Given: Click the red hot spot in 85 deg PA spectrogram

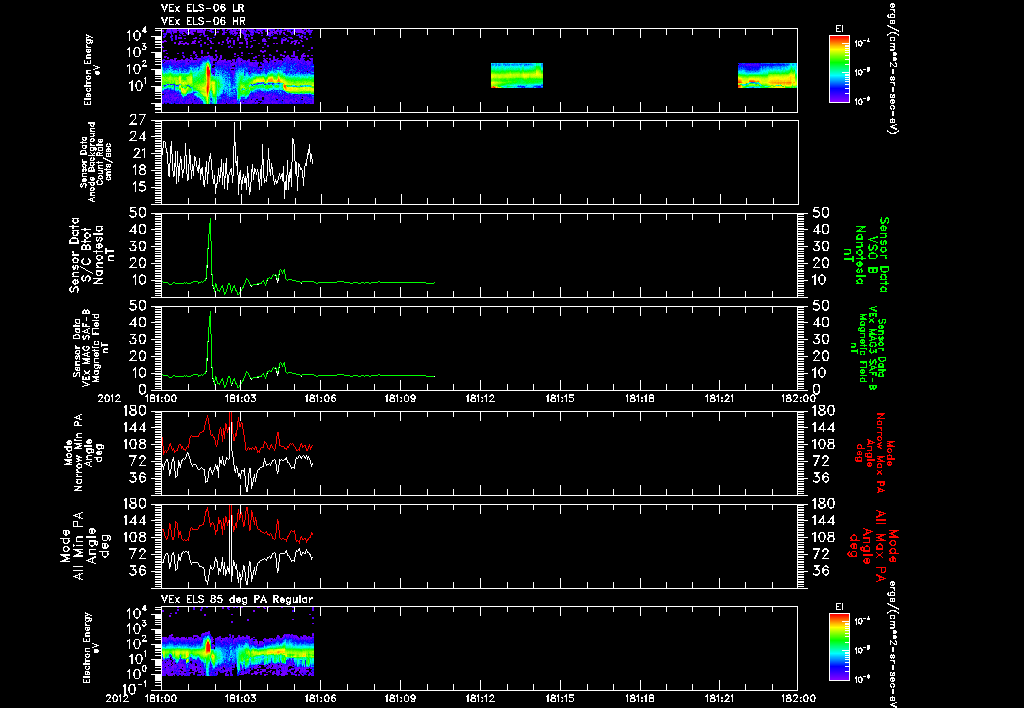Looking at the screenshot, I should coord(208,647).
